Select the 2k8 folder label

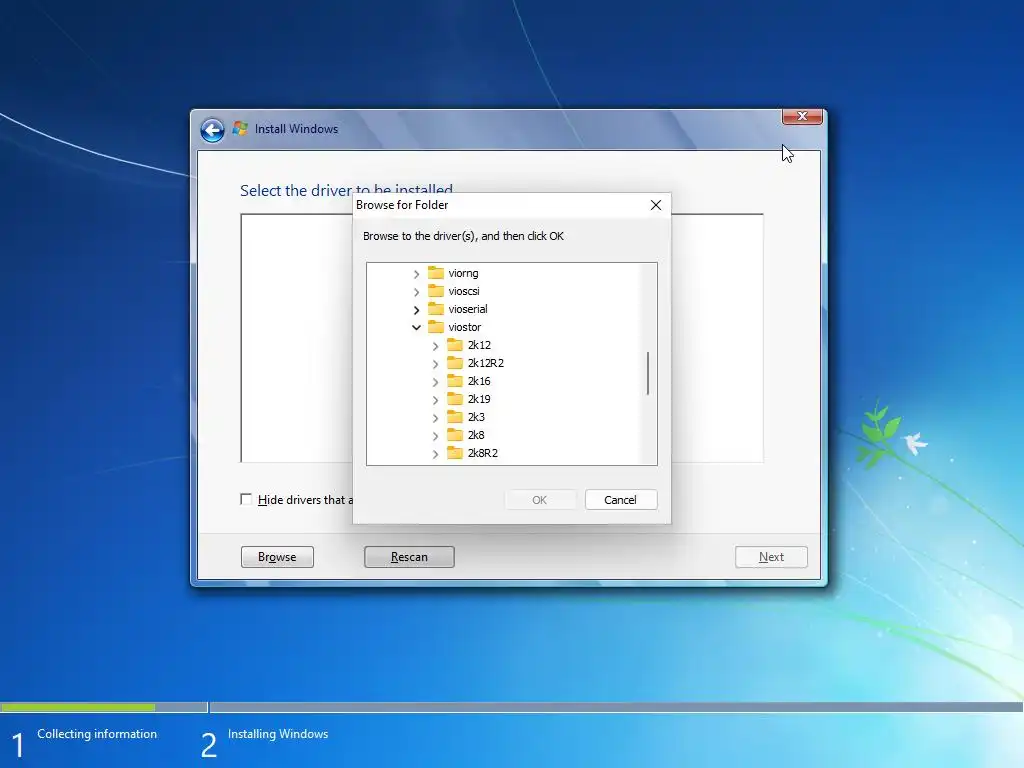[476, 434]
